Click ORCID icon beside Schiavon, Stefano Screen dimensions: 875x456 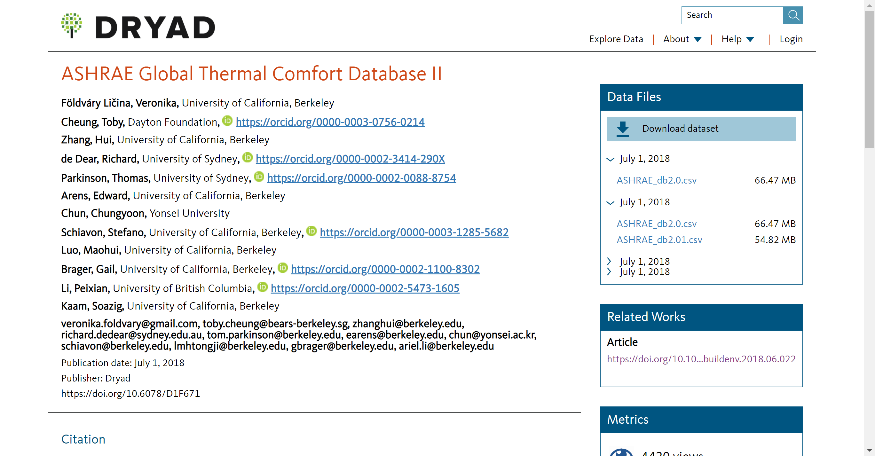[311, 231]
